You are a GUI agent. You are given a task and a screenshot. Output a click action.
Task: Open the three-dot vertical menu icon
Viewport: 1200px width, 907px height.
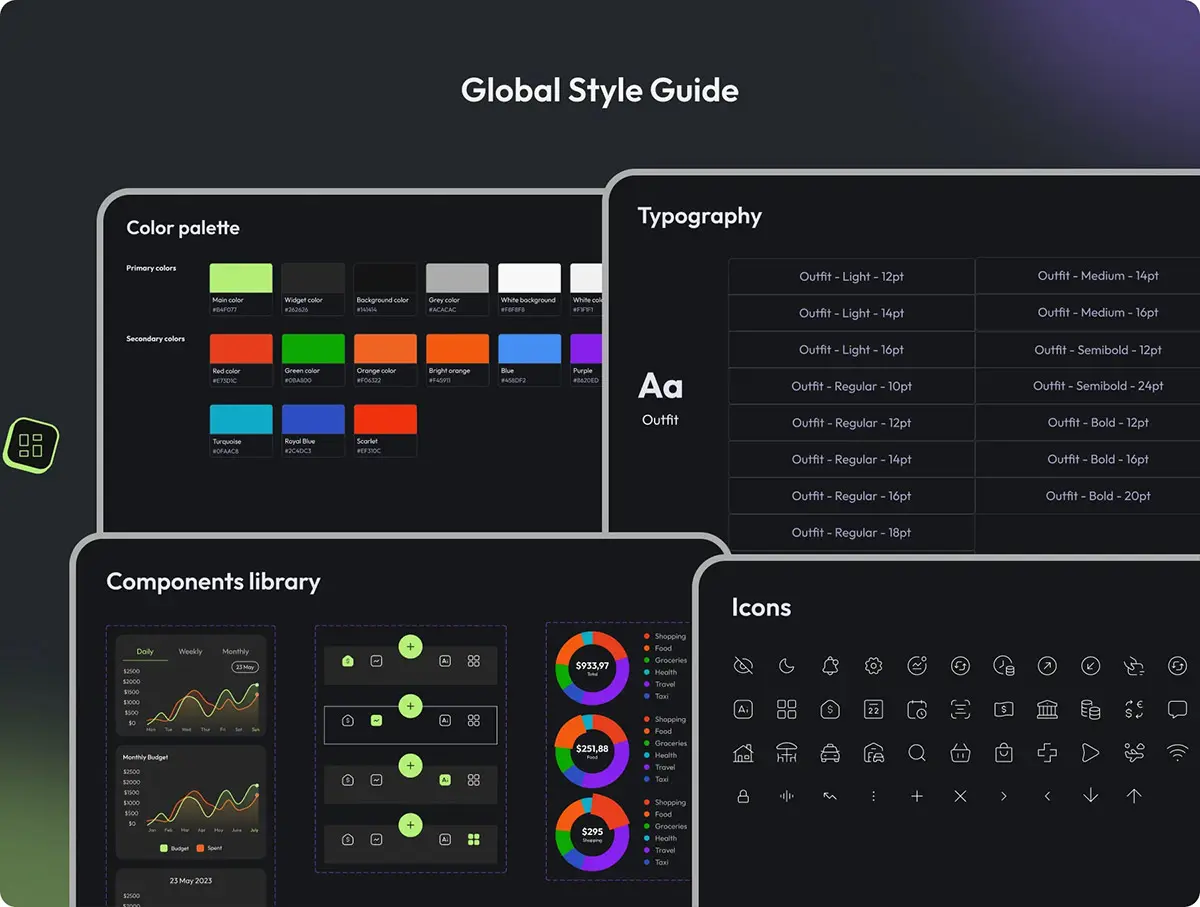tap(873, 797)
